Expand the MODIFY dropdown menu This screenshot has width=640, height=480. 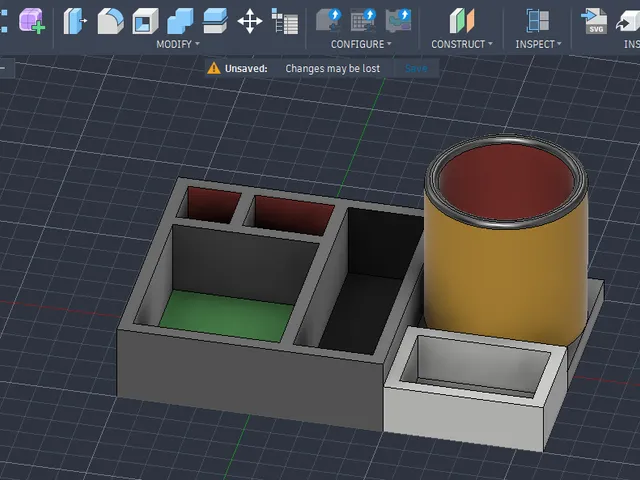[x=178, y=44]
